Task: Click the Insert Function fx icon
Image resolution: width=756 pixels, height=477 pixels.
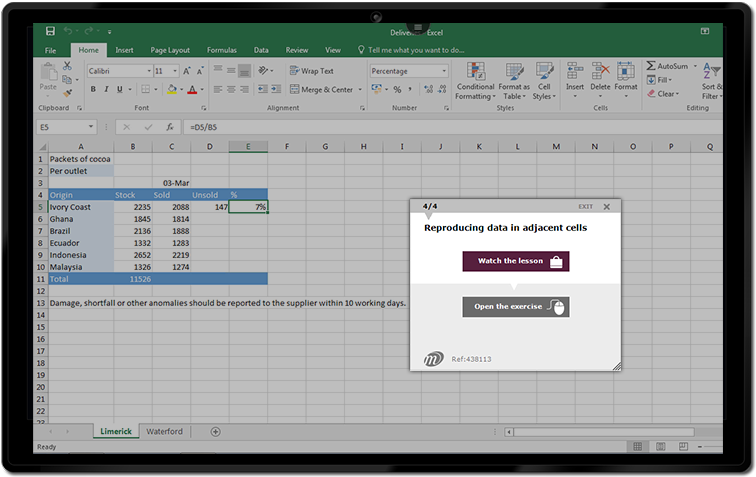Action: [170, 127]
